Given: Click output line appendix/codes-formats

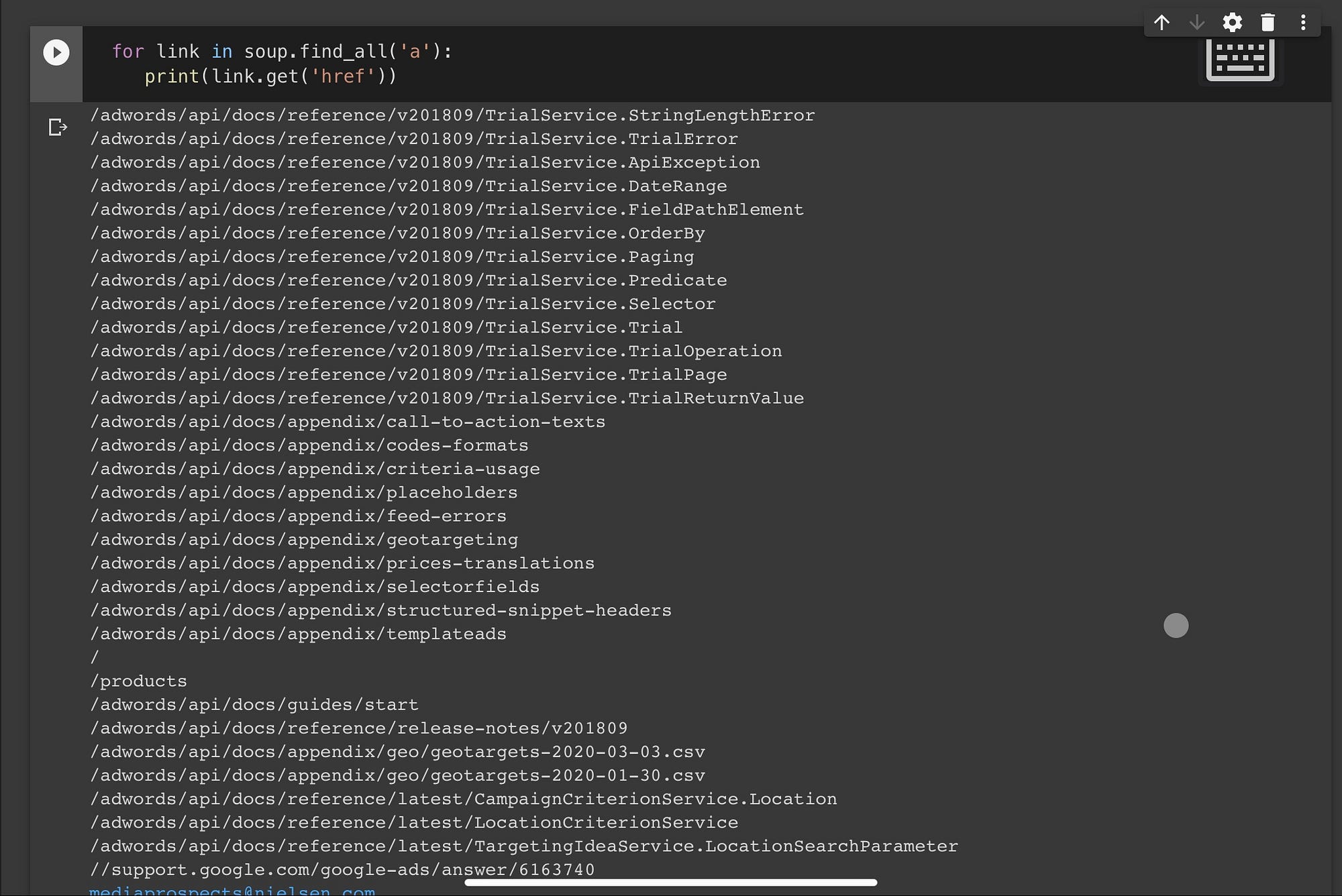Looking at the screenshot, I should tap(309, 445).
